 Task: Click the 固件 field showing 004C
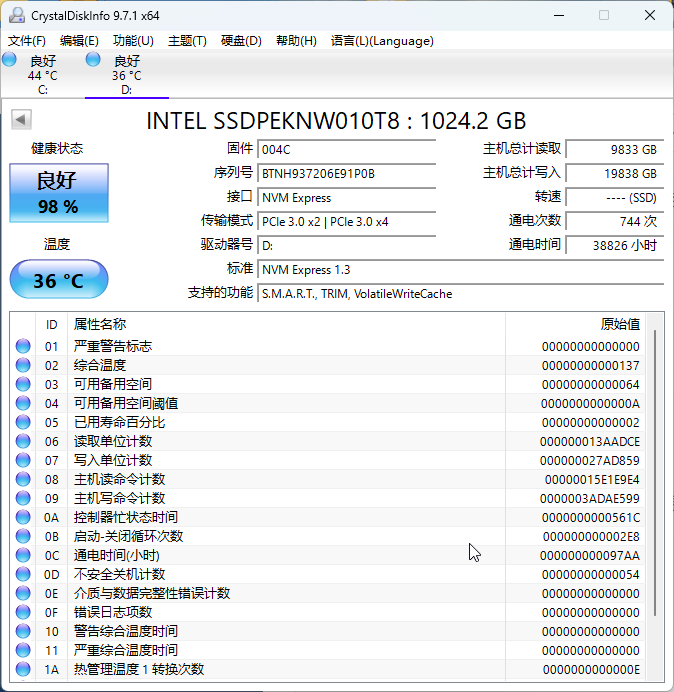[x=346, y=149]
